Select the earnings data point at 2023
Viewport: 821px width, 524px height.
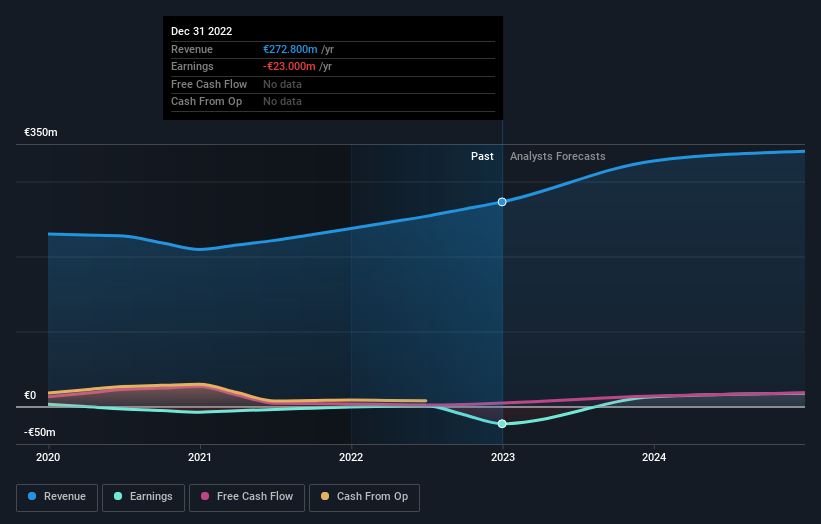502,423
